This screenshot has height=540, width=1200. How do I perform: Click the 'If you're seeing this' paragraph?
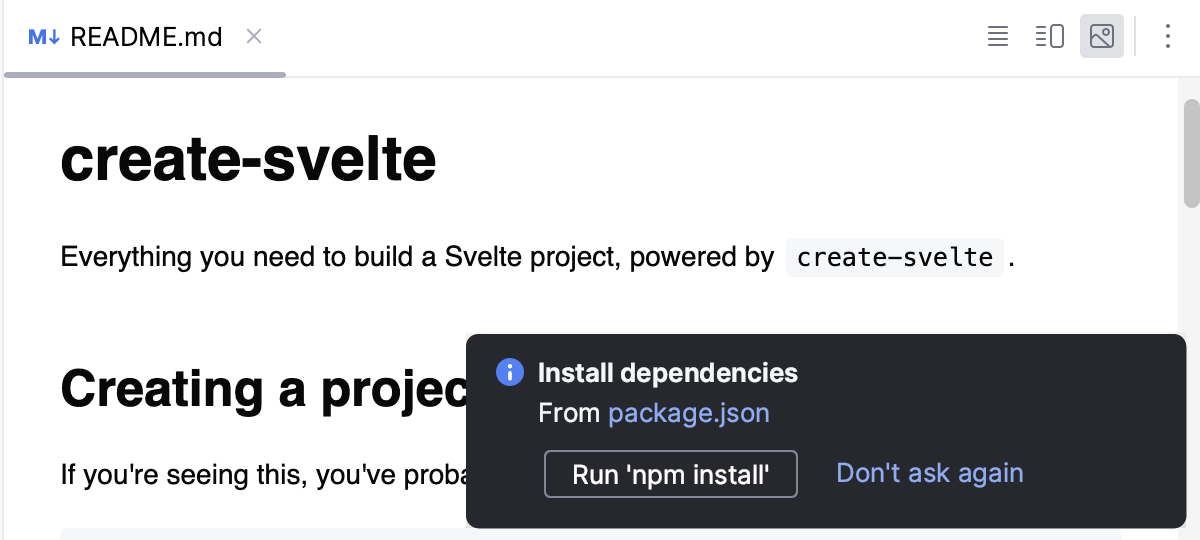pyautogui.click(x=262, y=474)
